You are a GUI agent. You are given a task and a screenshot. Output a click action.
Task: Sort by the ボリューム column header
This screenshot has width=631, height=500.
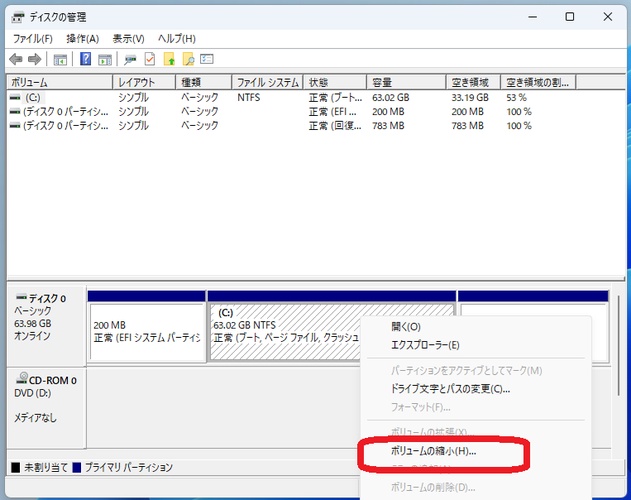60,83
